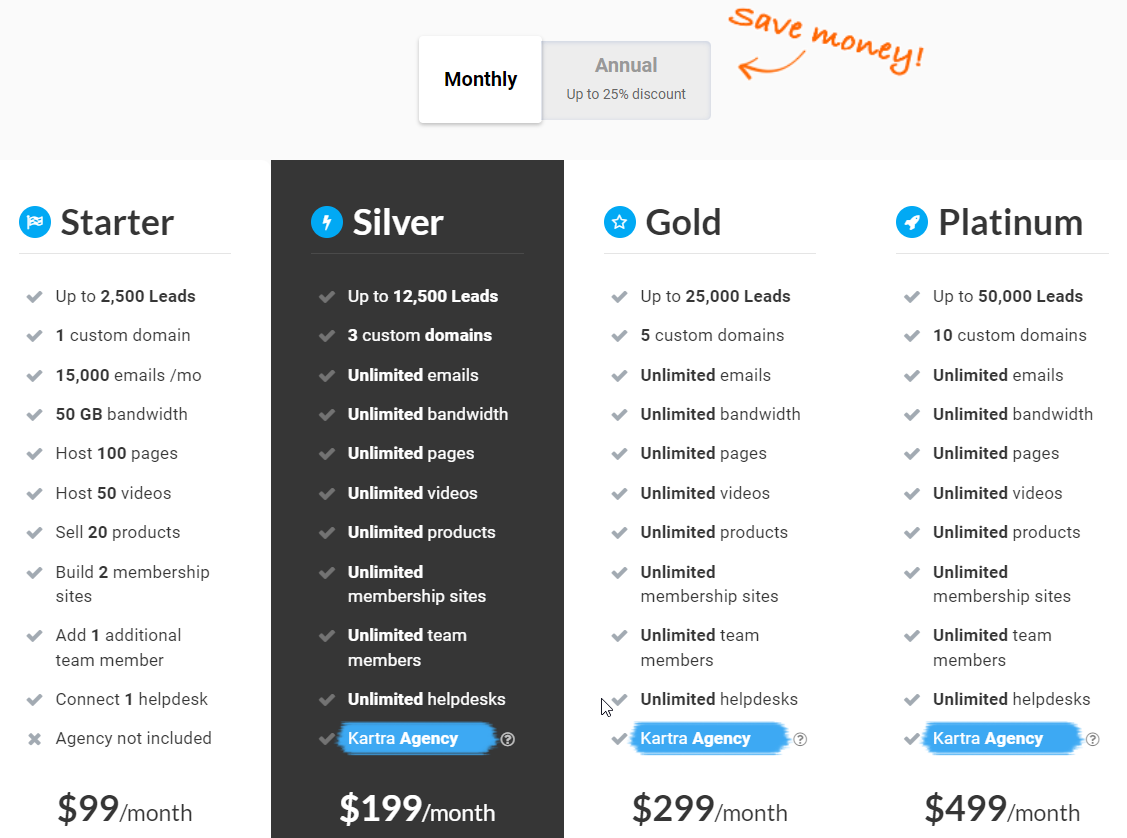Viewport: 1127px width, 838px height.
Task: Open the Kartra Agency help tooltip under Gold
Action: point(800,739)
